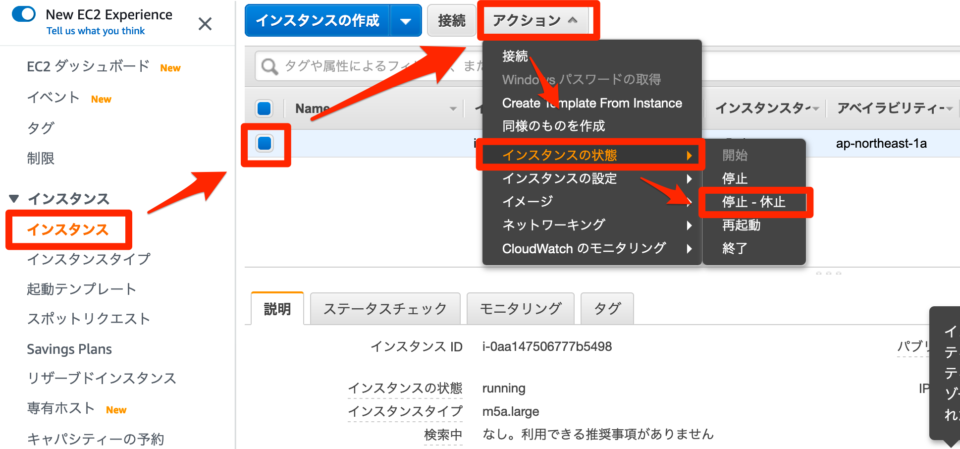Viewport: 960px width, 449px height.
Task: Choose 接続 in the action menu
Action: 515,56
